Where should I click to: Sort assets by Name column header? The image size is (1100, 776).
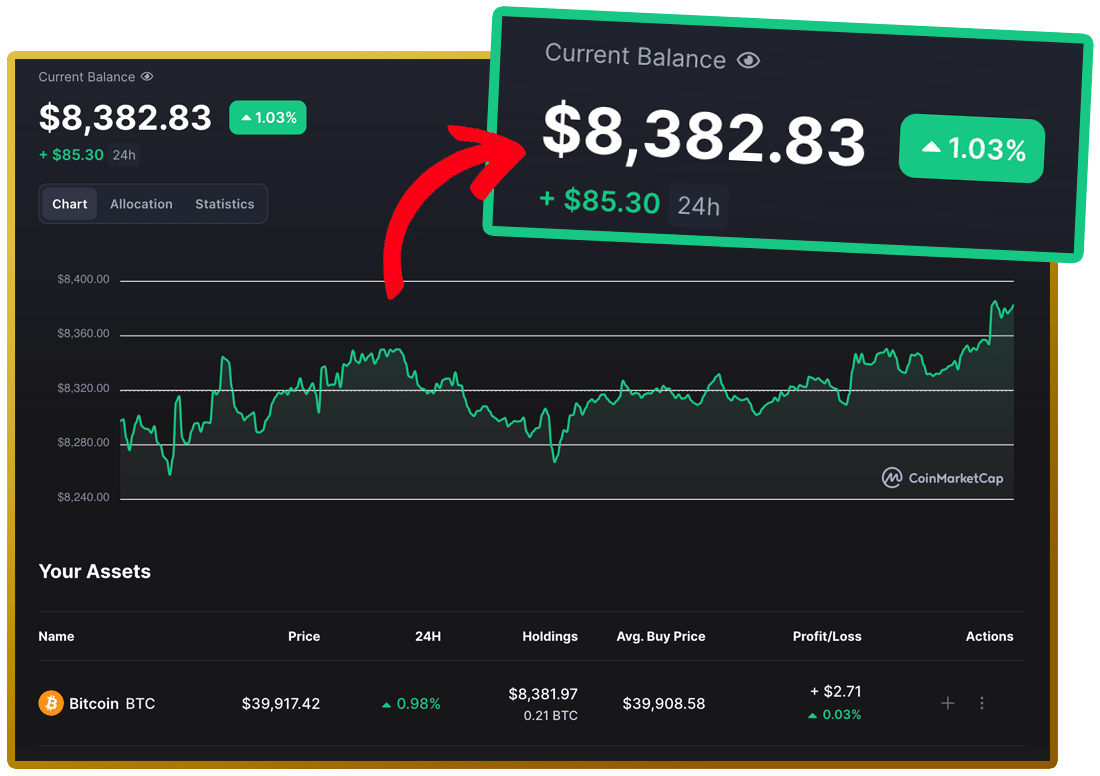pos(56,636)
